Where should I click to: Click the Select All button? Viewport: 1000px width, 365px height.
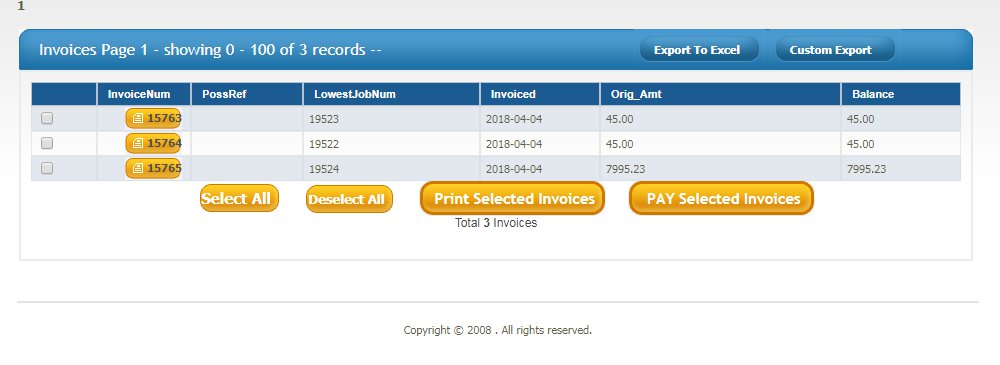239,198
